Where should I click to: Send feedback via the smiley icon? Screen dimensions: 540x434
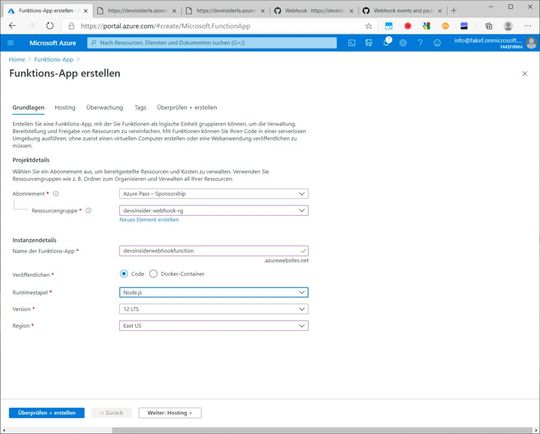(437, 43)
